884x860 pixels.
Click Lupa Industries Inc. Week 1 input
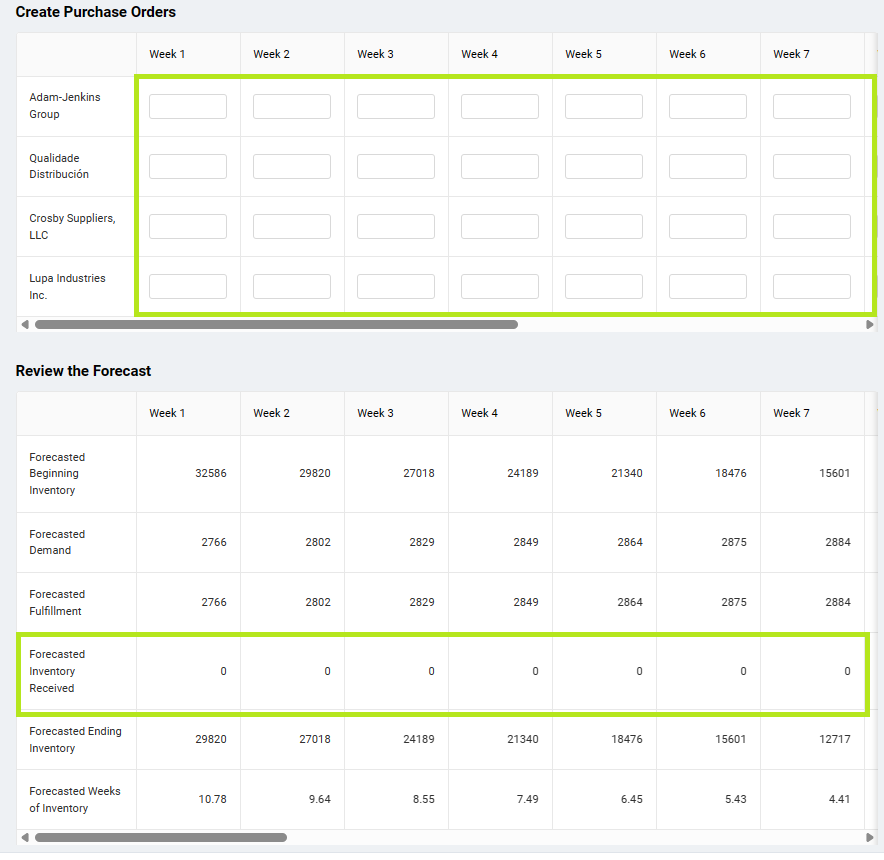[188, 287]
